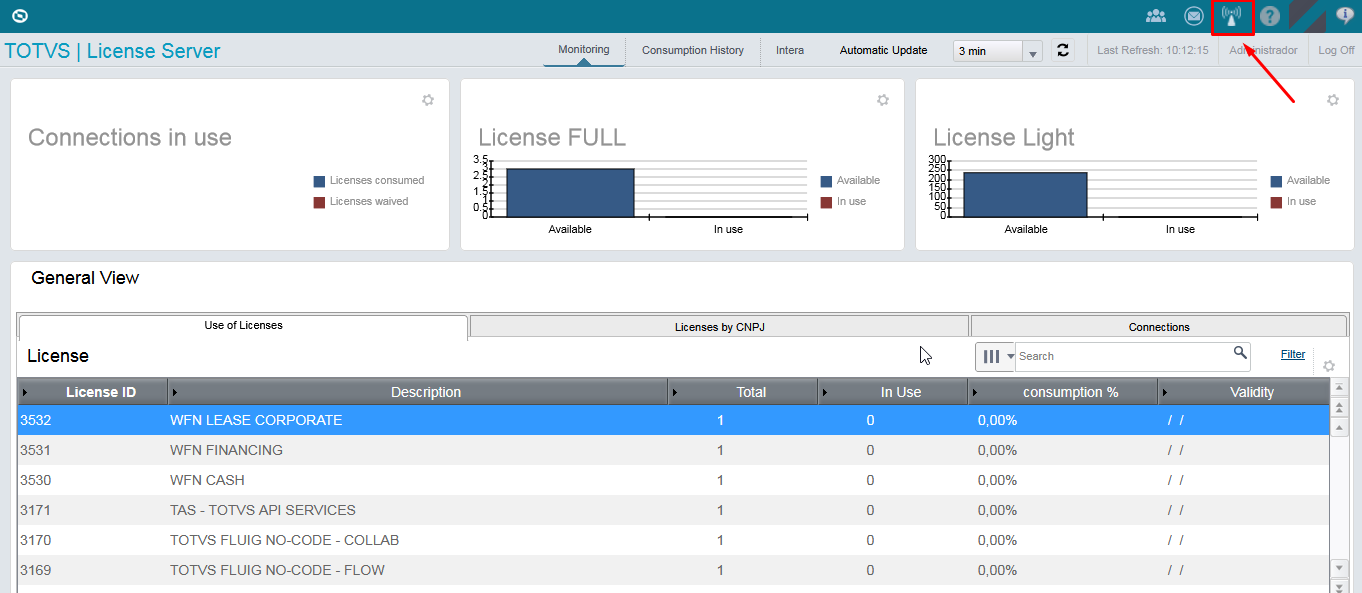Expand the In Use column header arrow
Screen dimensions: 1362x593
825,392
